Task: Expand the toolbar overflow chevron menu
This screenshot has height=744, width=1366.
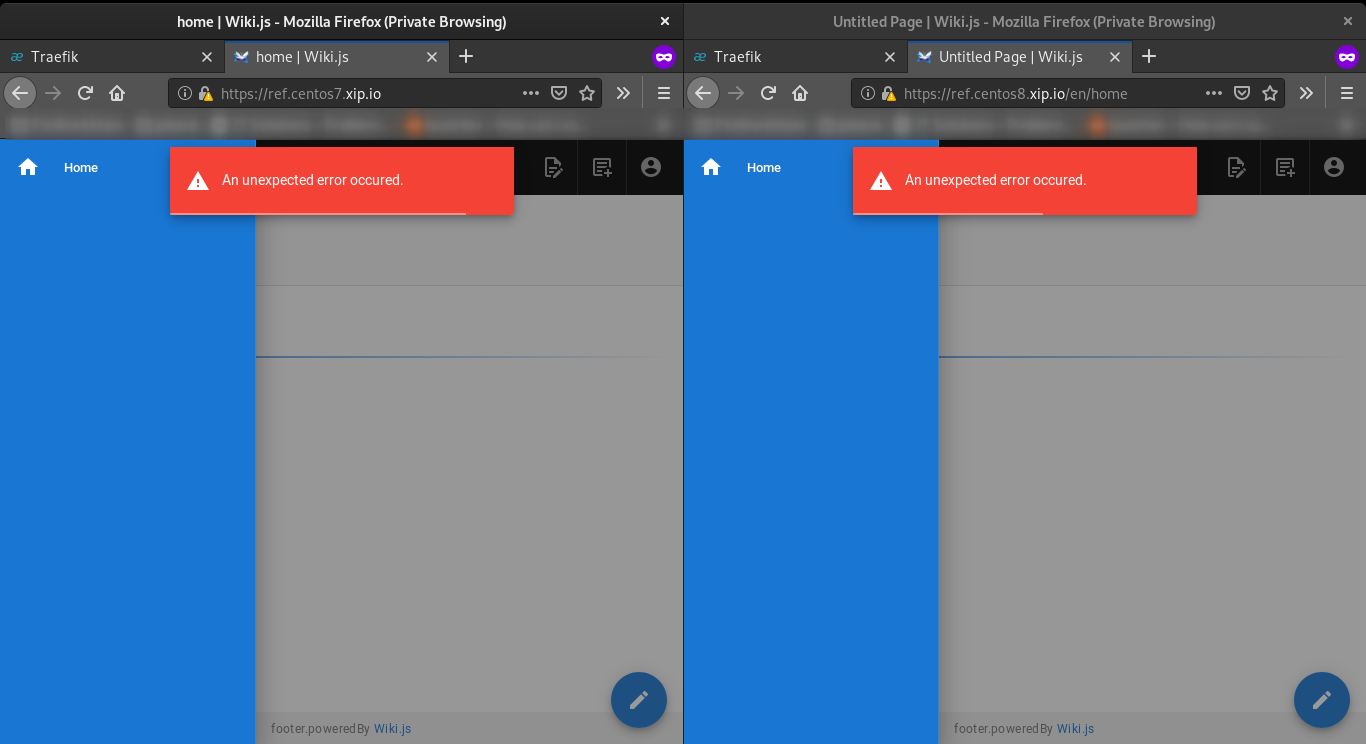Action: pyautogui.click(x=623, y=93)
